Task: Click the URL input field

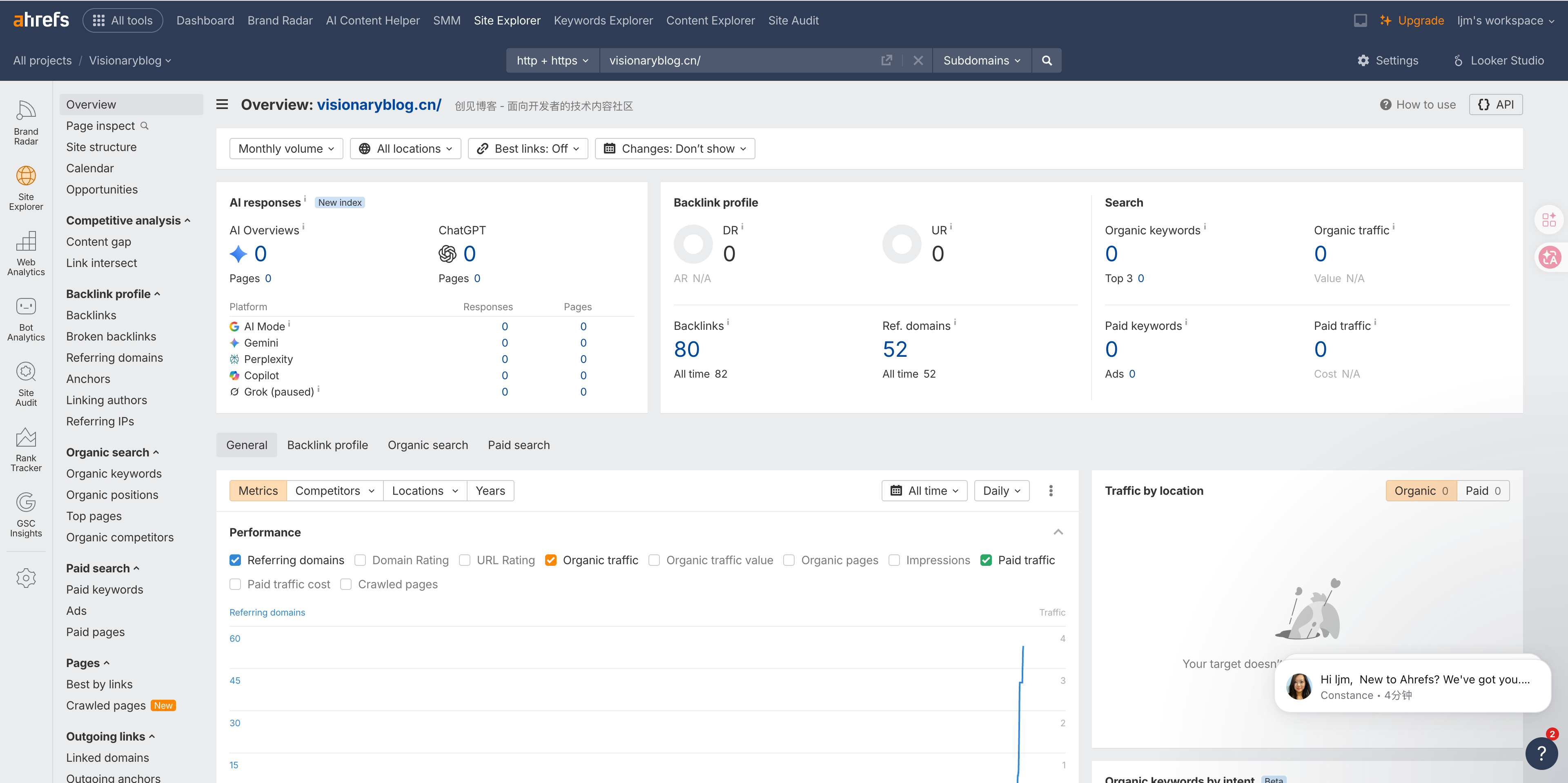Action: point(739,60)
